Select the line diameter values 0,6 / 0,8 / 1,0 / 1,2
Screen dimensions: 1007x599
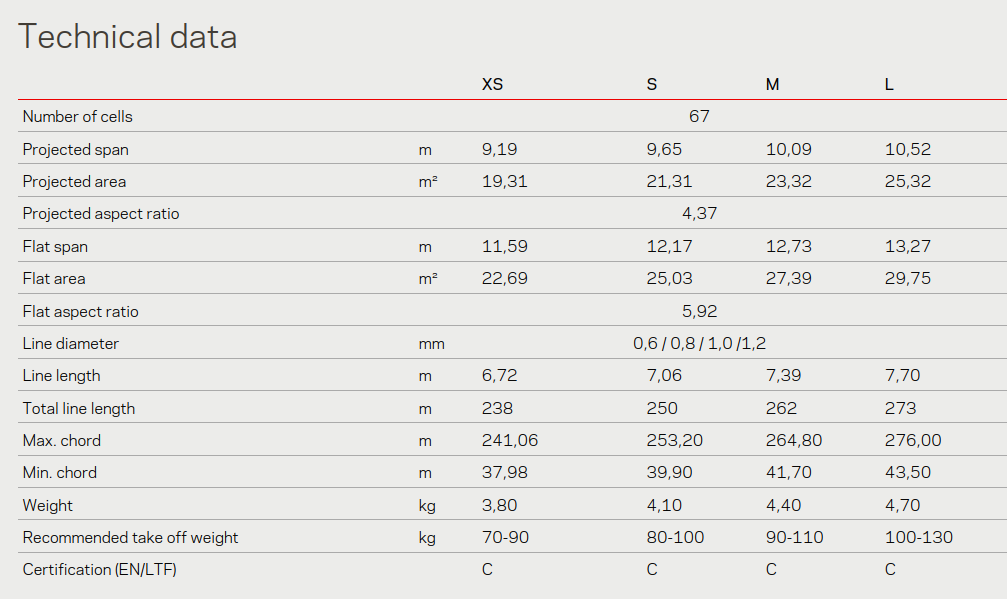(x=699, y=344)
